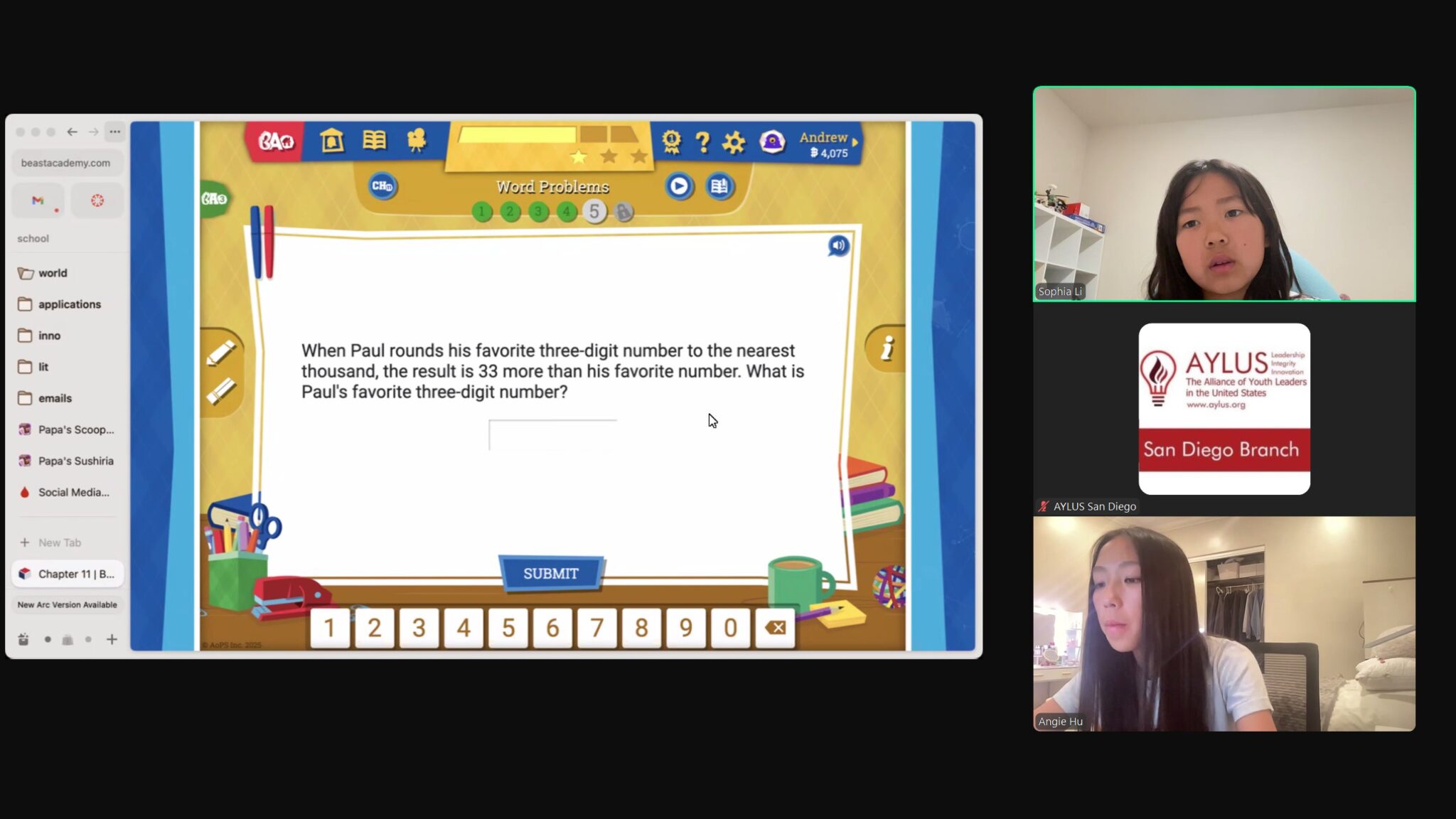
Task: Expand the inno folder
Action: click(x=67, y=336)
